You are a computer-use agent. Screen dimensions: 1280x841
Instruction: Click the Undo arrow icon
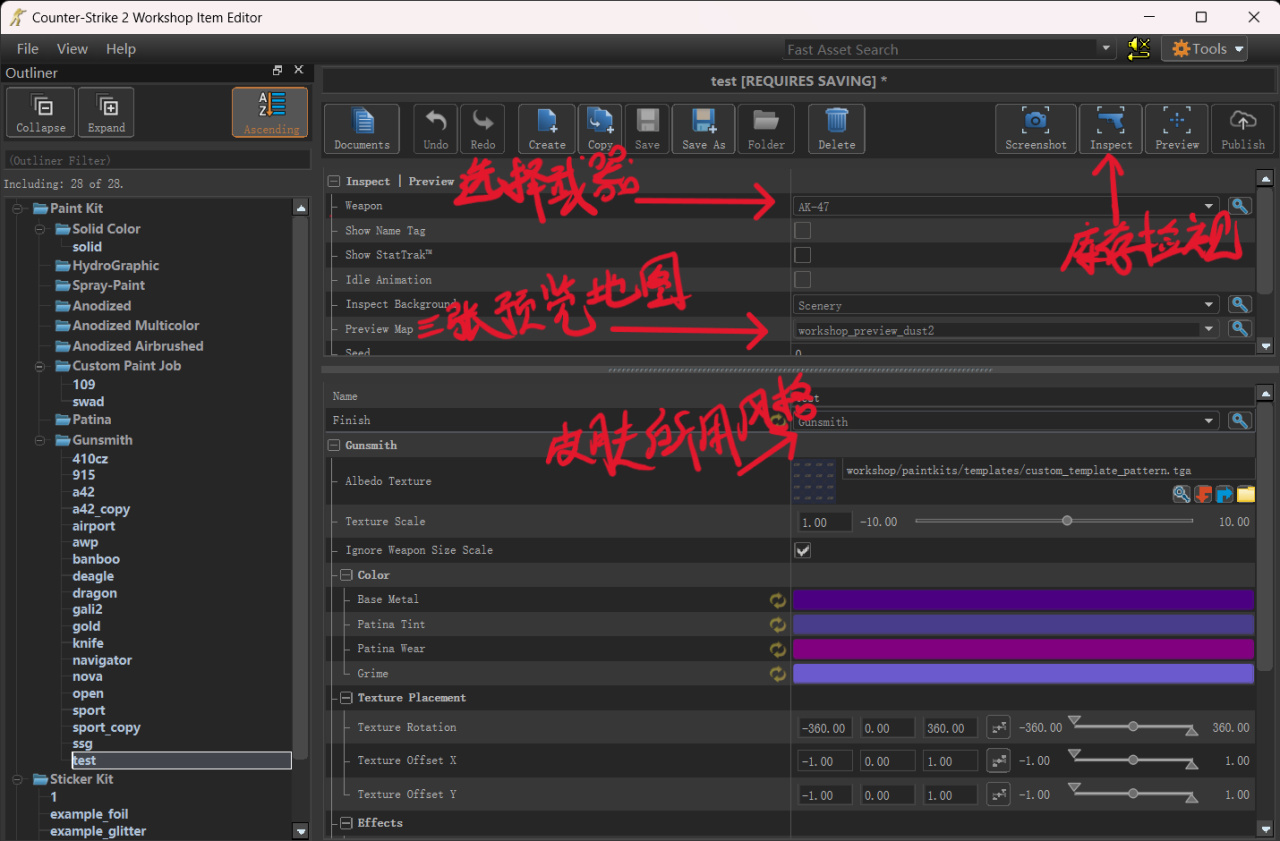click(436, 122)
